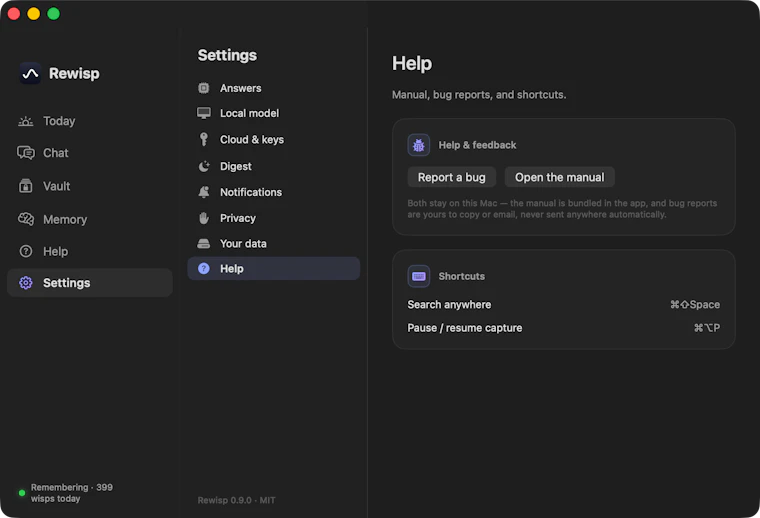The height and width of the screenshot is (518, 760).
Task: Switch to the Memory section
Action: [90, 219]
